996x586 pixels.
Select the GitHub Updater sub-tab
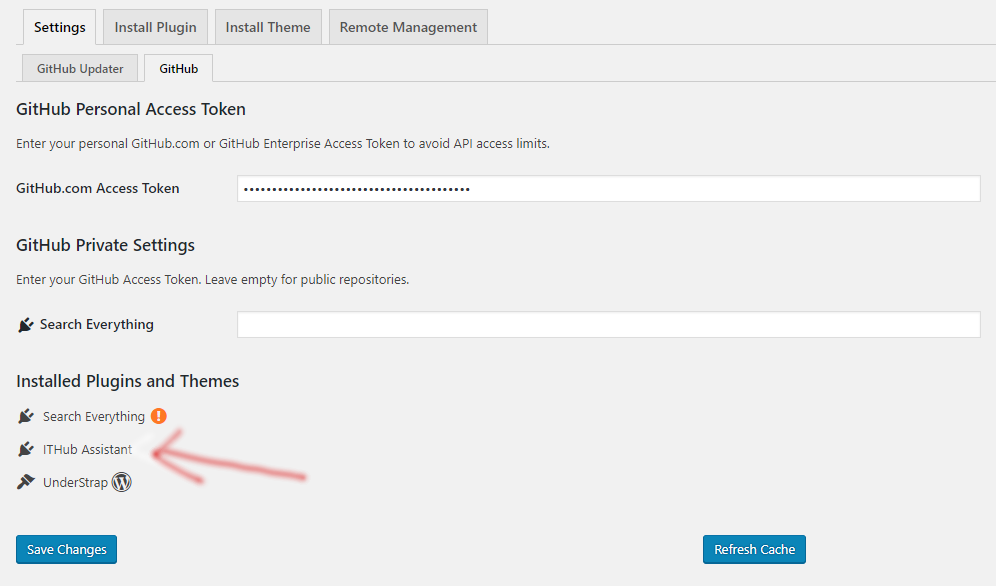[80, 69]
